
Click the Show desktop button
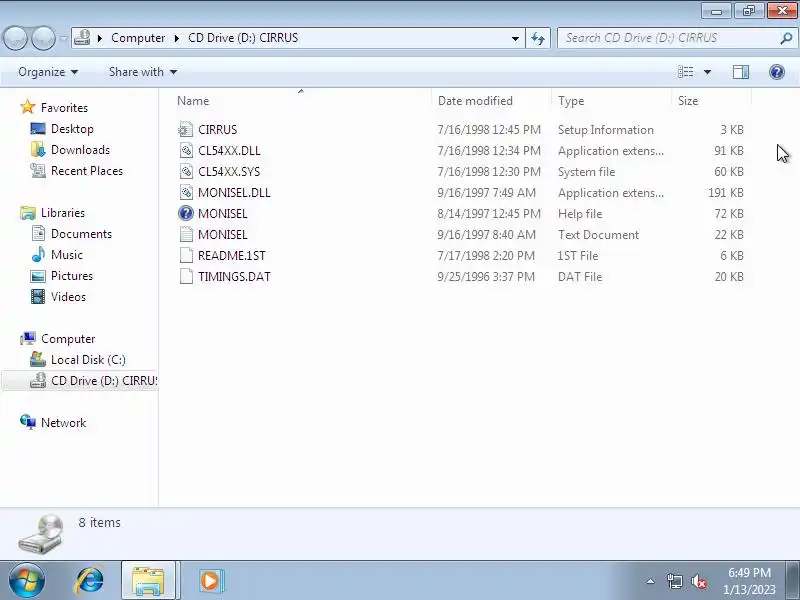point(793,580)
